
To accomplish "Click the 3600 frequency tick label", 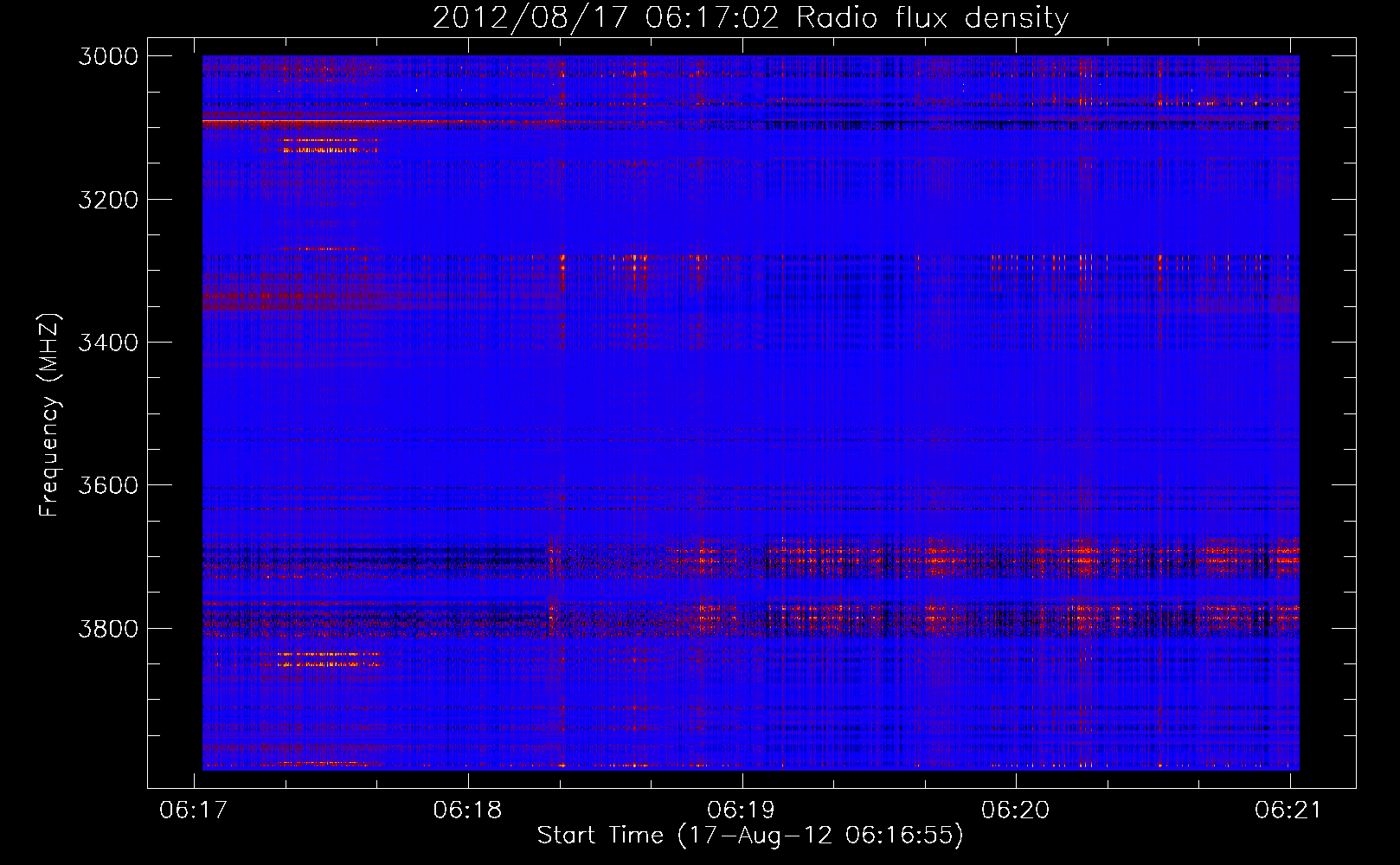I will click(108, 485).
